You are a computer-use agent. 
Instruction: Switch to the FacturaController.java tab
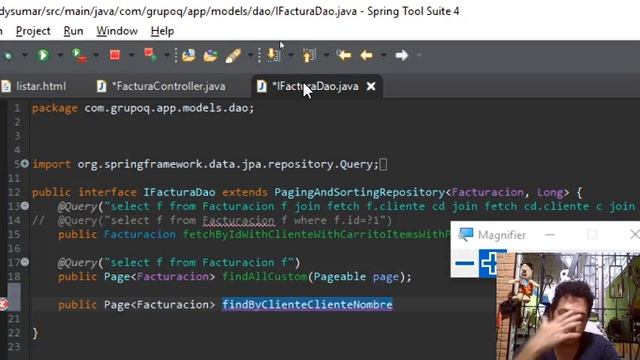tap(161, 86)
